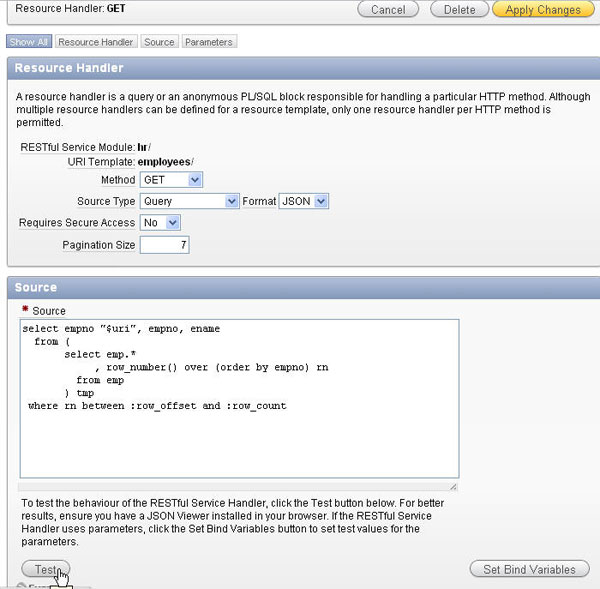Click the 'Resource Handler: GET' page title
Screen dimensions: 600x589
coord(70,8)
